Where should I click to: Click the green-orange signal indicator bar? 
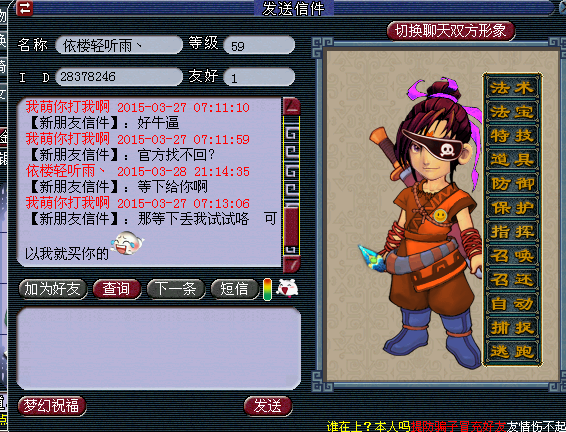(267, 289)
